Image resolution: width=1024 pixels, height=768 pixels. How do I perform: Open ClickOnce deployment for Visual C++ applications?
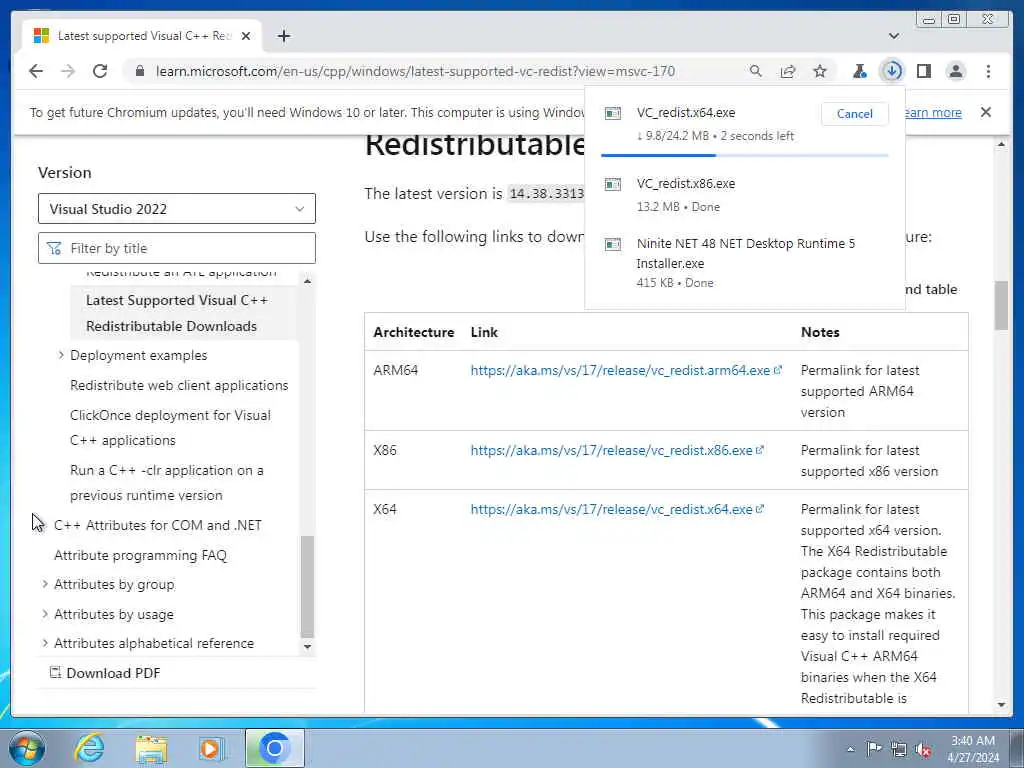[170, 428]
